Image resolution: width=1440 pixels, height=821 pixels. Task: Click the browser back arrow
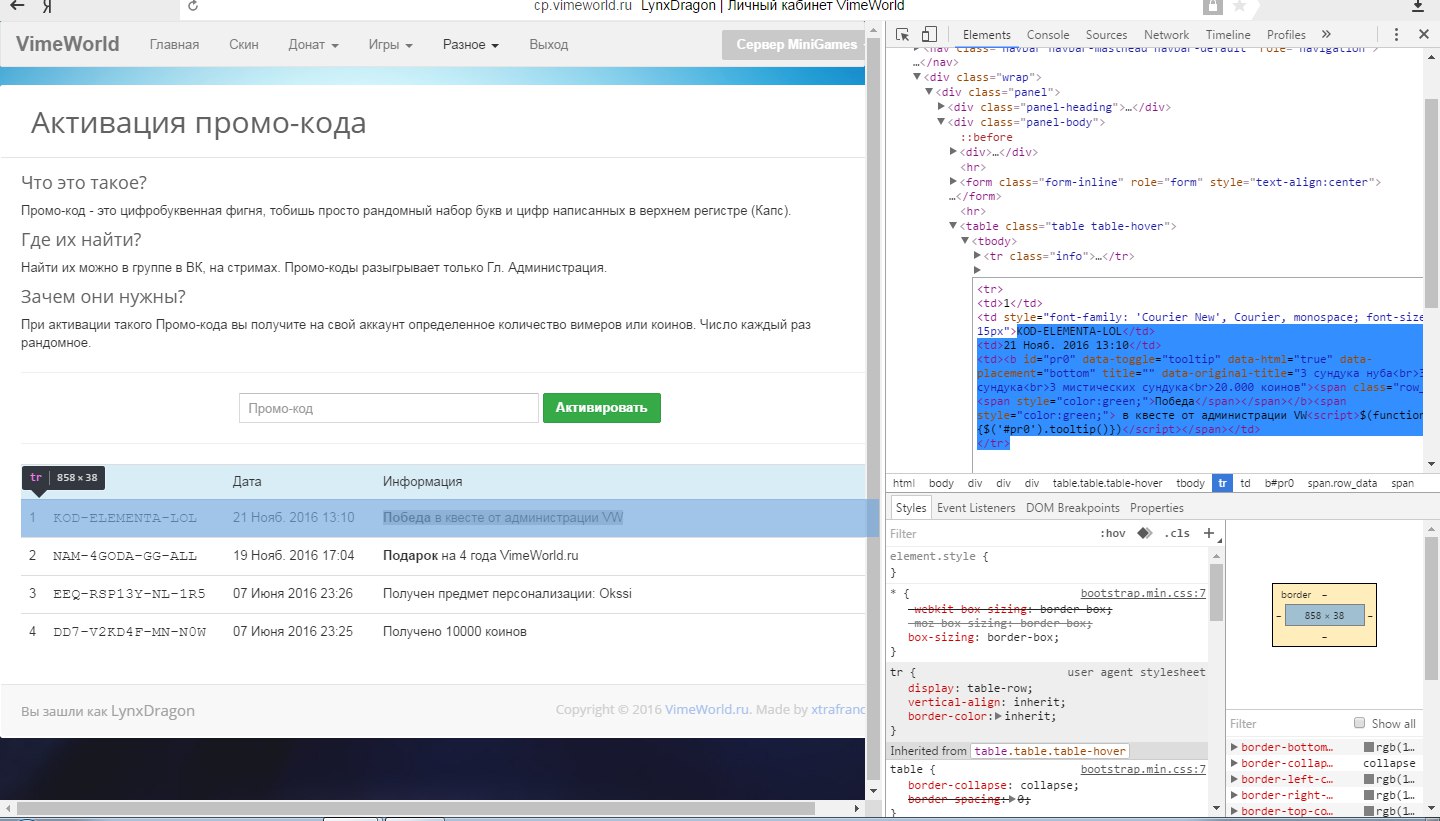pos(16,6)
